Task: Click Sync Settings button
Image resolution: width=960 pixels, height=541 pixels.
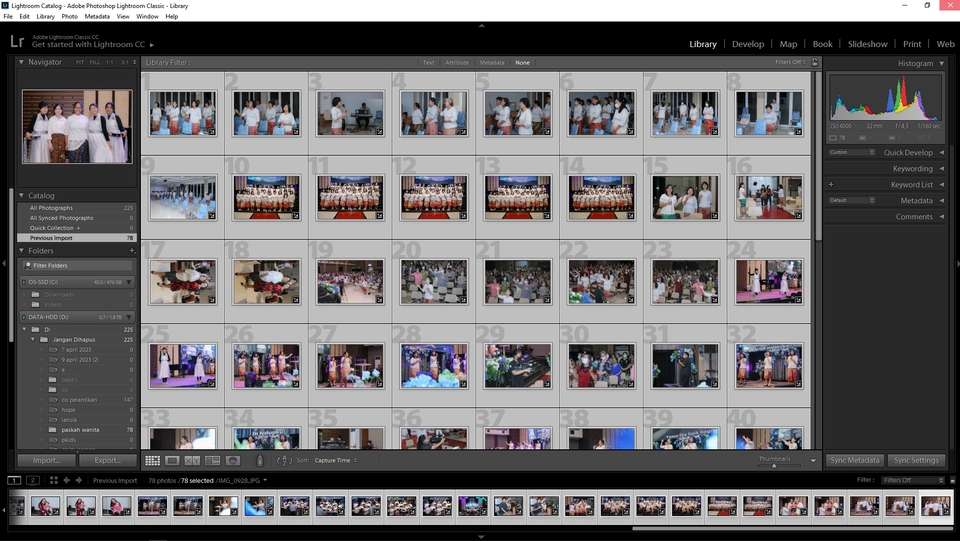Action: [916, 460]
